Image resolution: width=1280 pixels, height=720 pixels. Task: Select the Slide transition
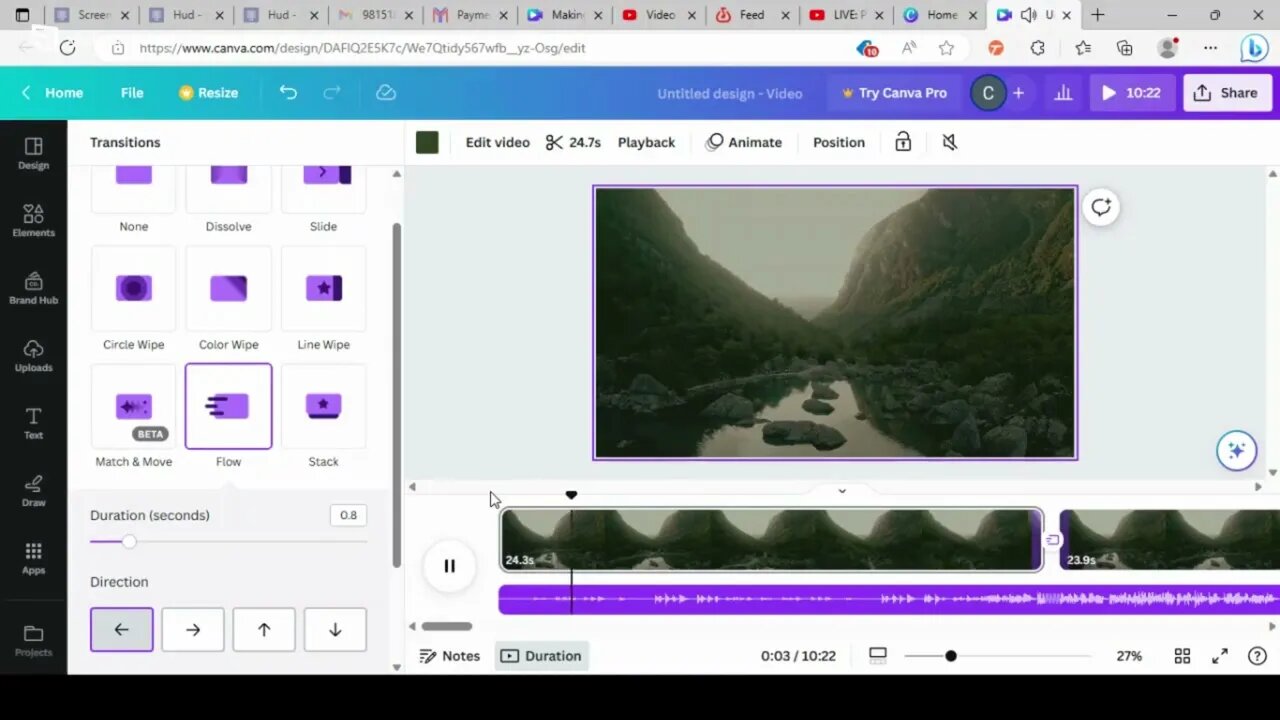[x=323, y=190]
